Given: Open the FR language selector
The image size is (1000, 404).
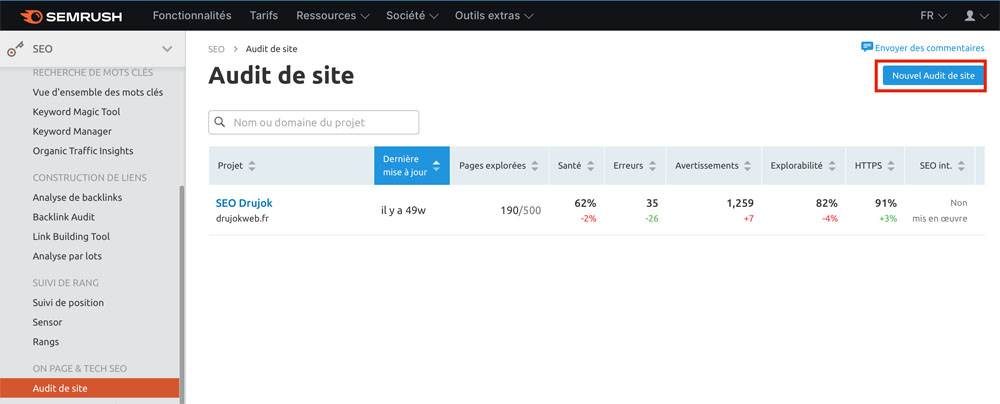Looking at the screenshot, I should coord(934,15).
